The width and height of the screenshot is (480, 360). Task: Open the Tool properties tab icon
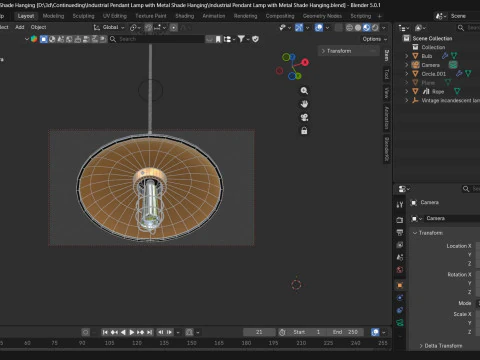point(400,205)
